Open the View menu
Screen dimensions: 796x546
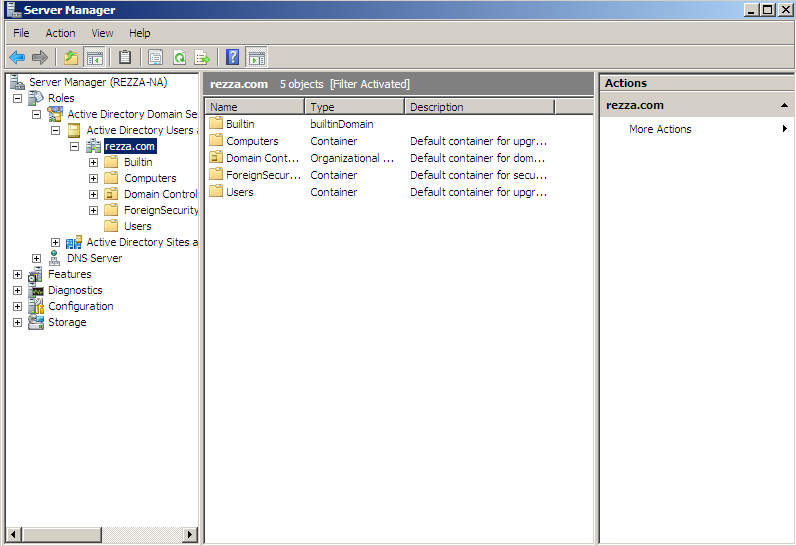102,33
